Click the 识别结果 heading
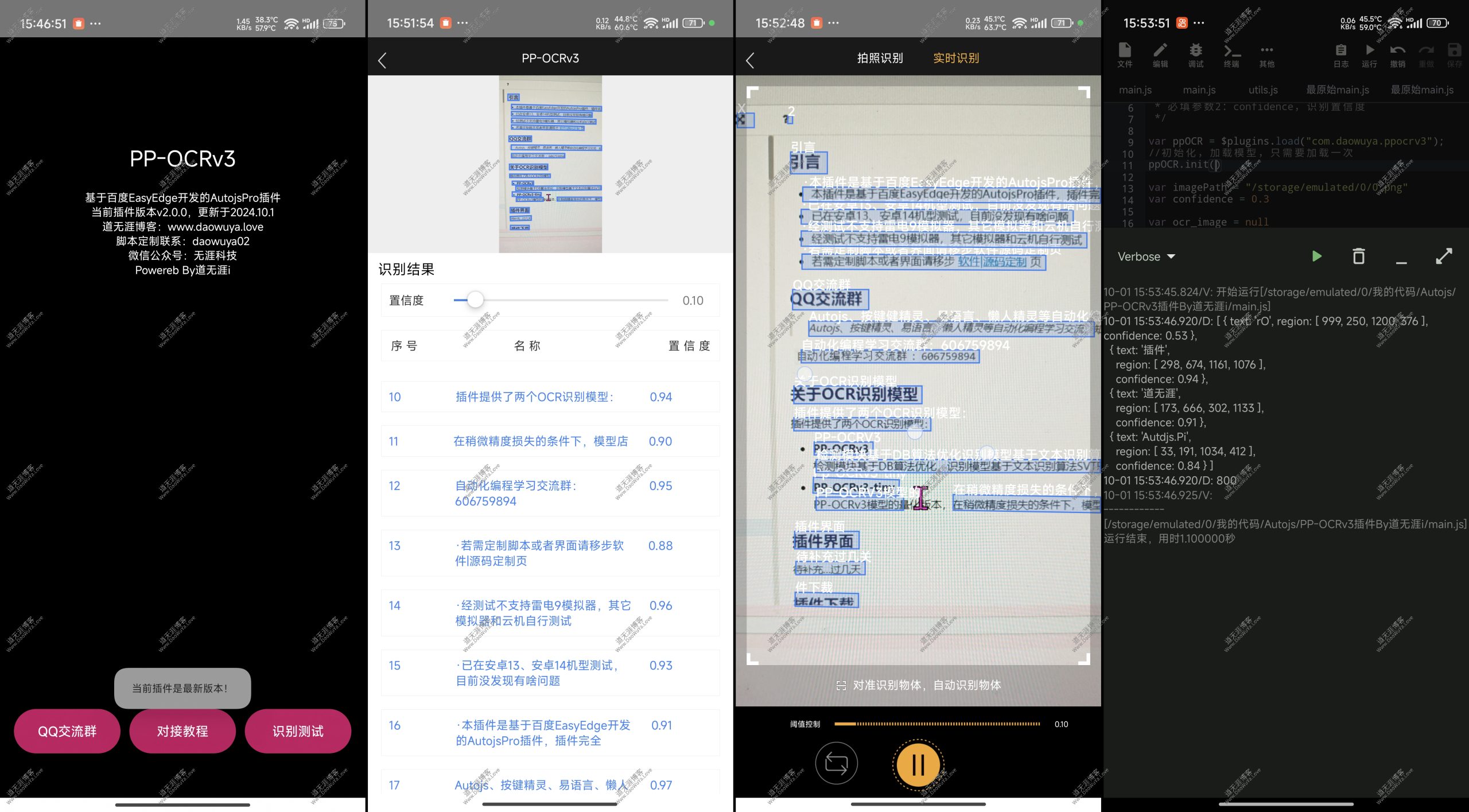1469x812 pixels. [x=406, y=269]
